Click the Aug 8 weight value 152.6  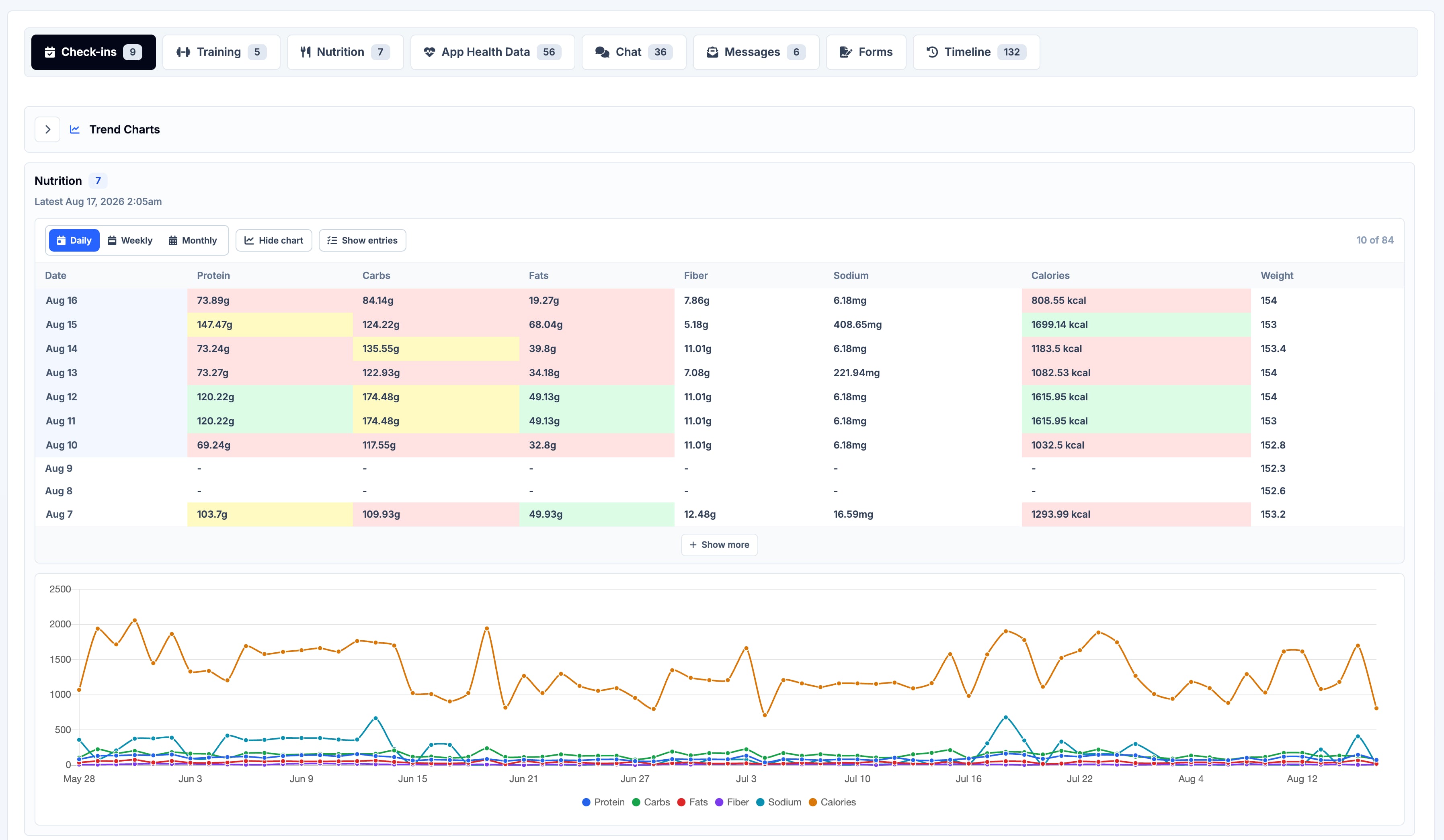click(x=1273, y=491)
